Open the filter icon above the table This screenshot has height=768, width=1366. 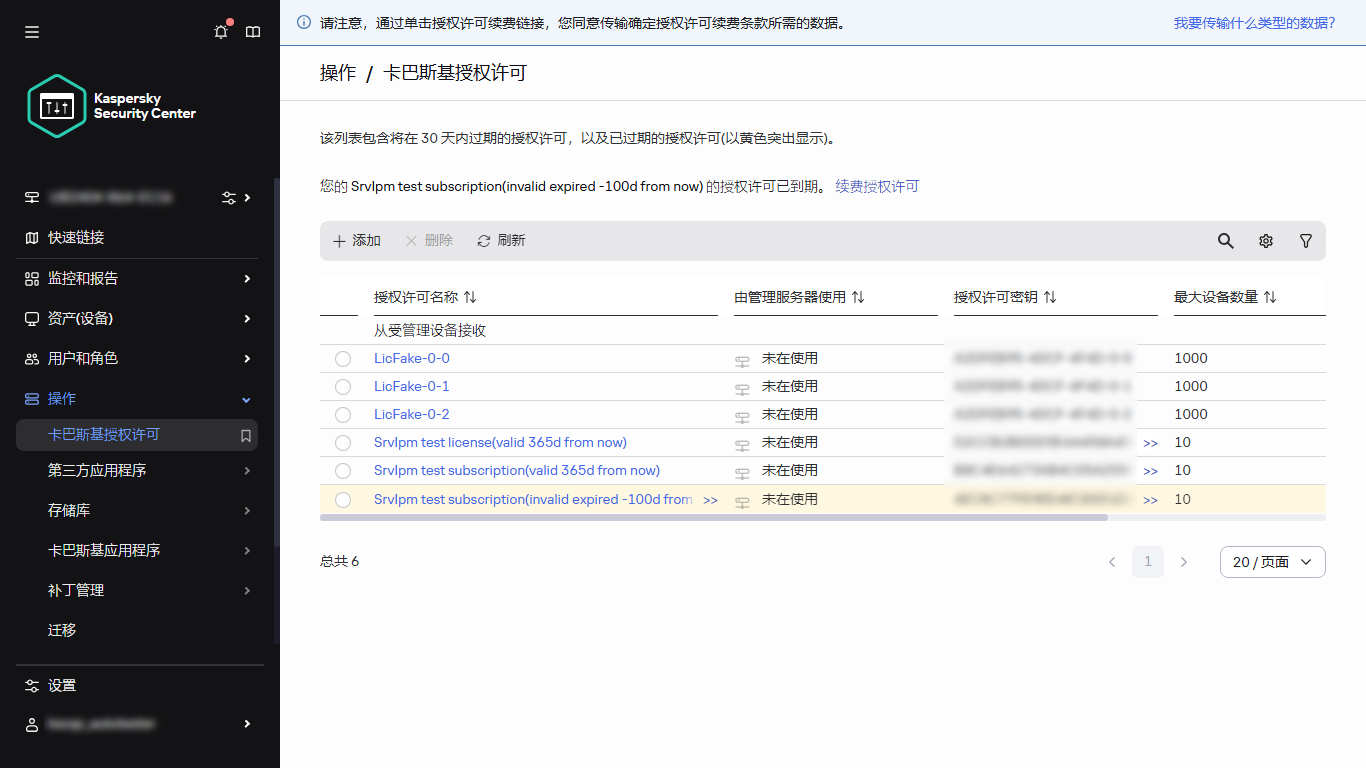1305,241
